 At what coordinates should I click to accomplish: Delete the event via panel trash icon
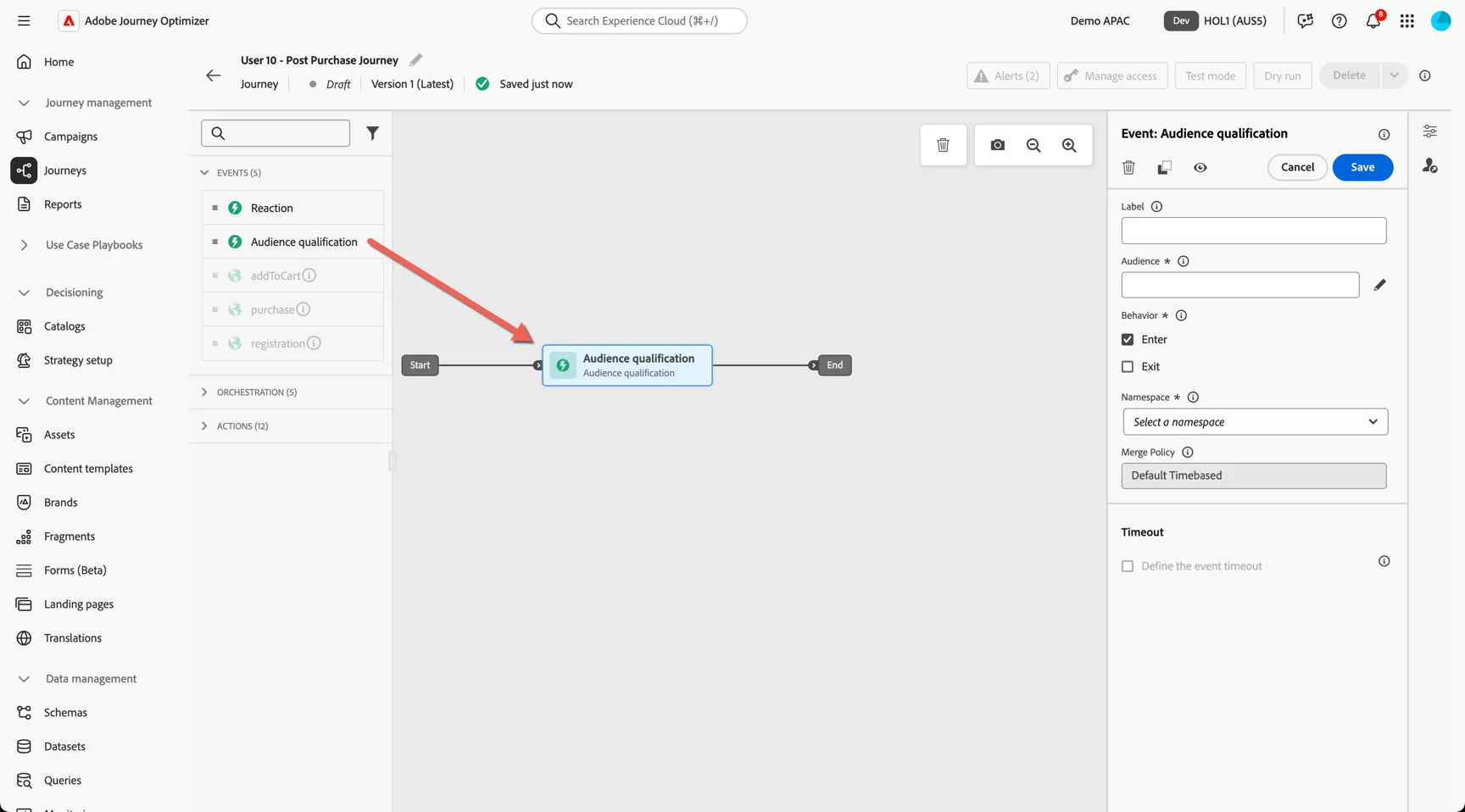[x=1128, y=168]
